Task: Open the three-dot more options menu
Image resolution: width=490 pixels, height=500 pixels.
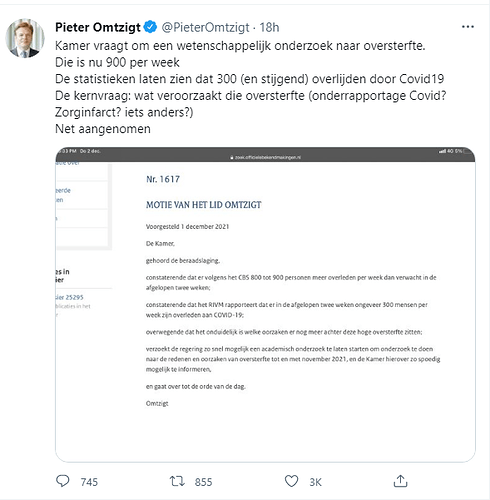Action: click(468, 27)
